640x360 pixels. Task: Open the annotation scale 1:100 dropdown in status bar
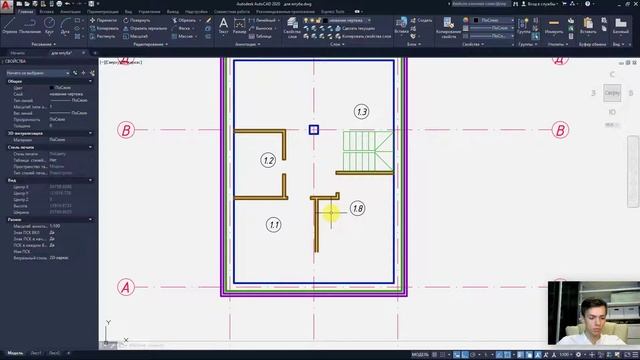pos(565,355)
